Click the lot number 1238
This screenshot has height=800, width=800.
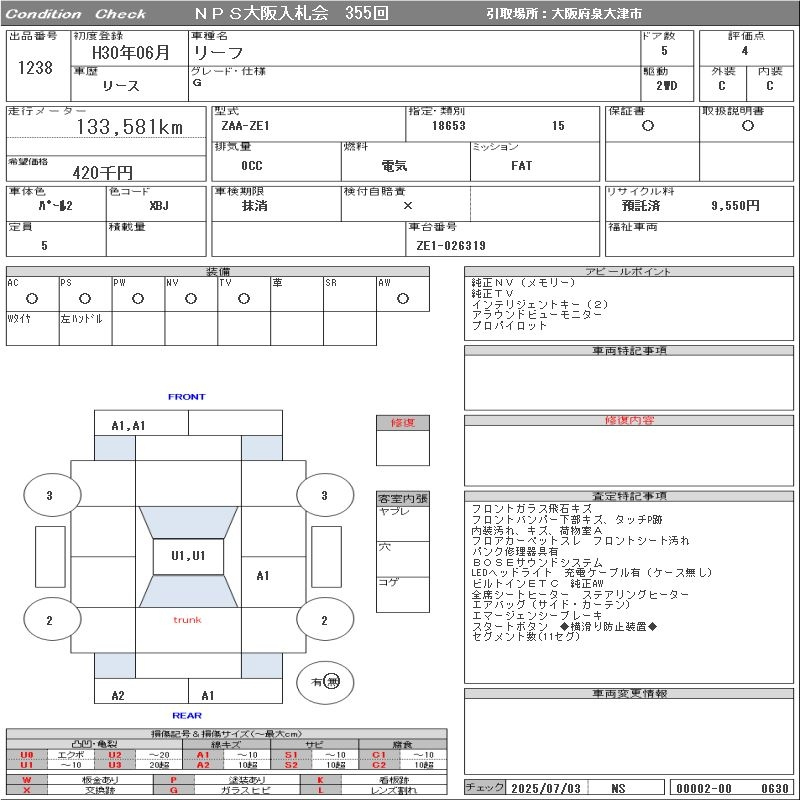click(35, 67)
